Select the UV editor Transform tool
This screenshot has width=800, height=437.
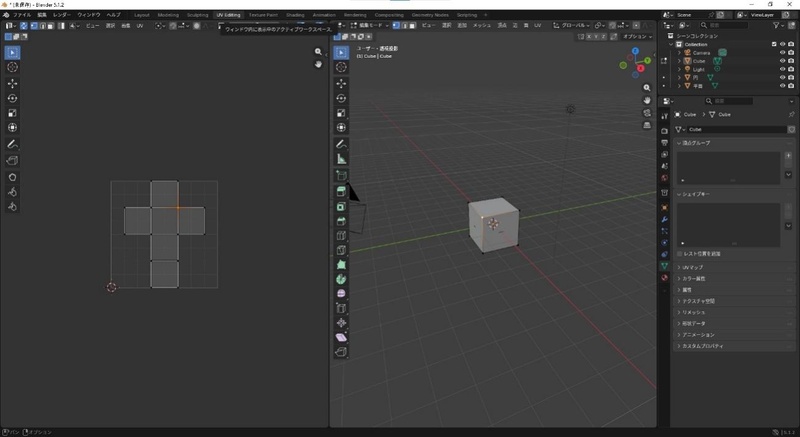click(x=12, y=127)
